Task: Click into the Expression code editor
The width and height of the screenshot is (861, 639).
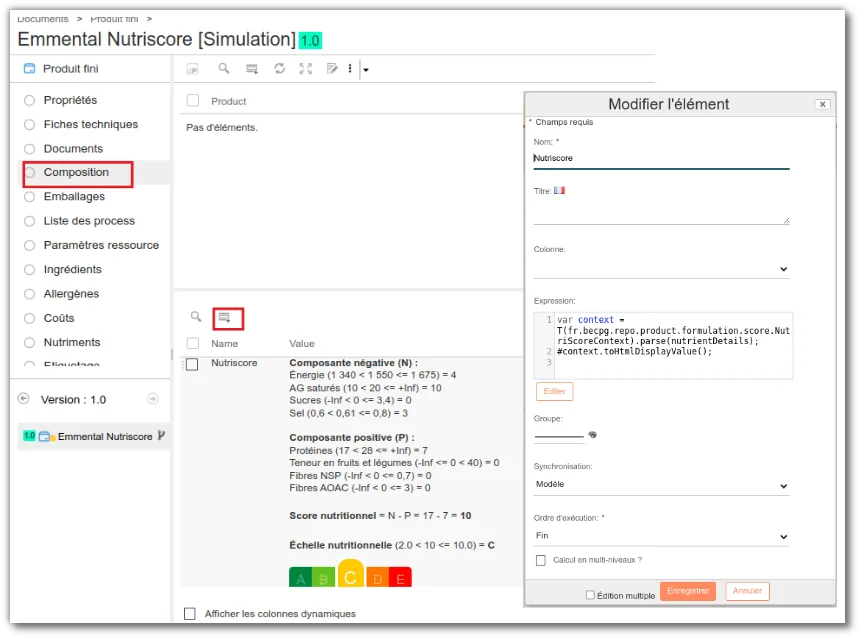Action: [x=663, y=345]
